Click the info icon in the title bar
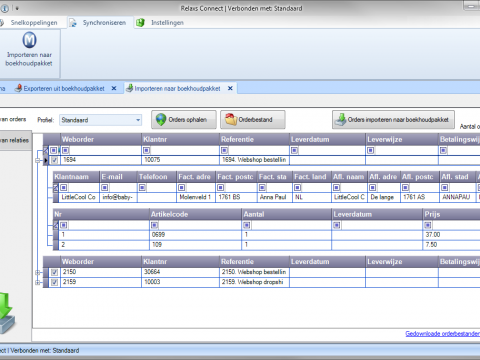This screenshot has width=480, height=360. (4, 8)
